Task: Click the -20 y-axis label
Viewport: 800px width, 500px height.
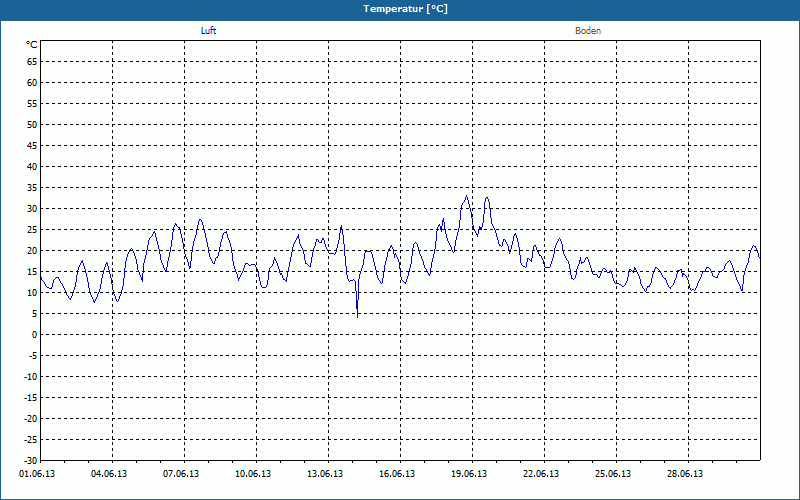Action: pos(31,418)
